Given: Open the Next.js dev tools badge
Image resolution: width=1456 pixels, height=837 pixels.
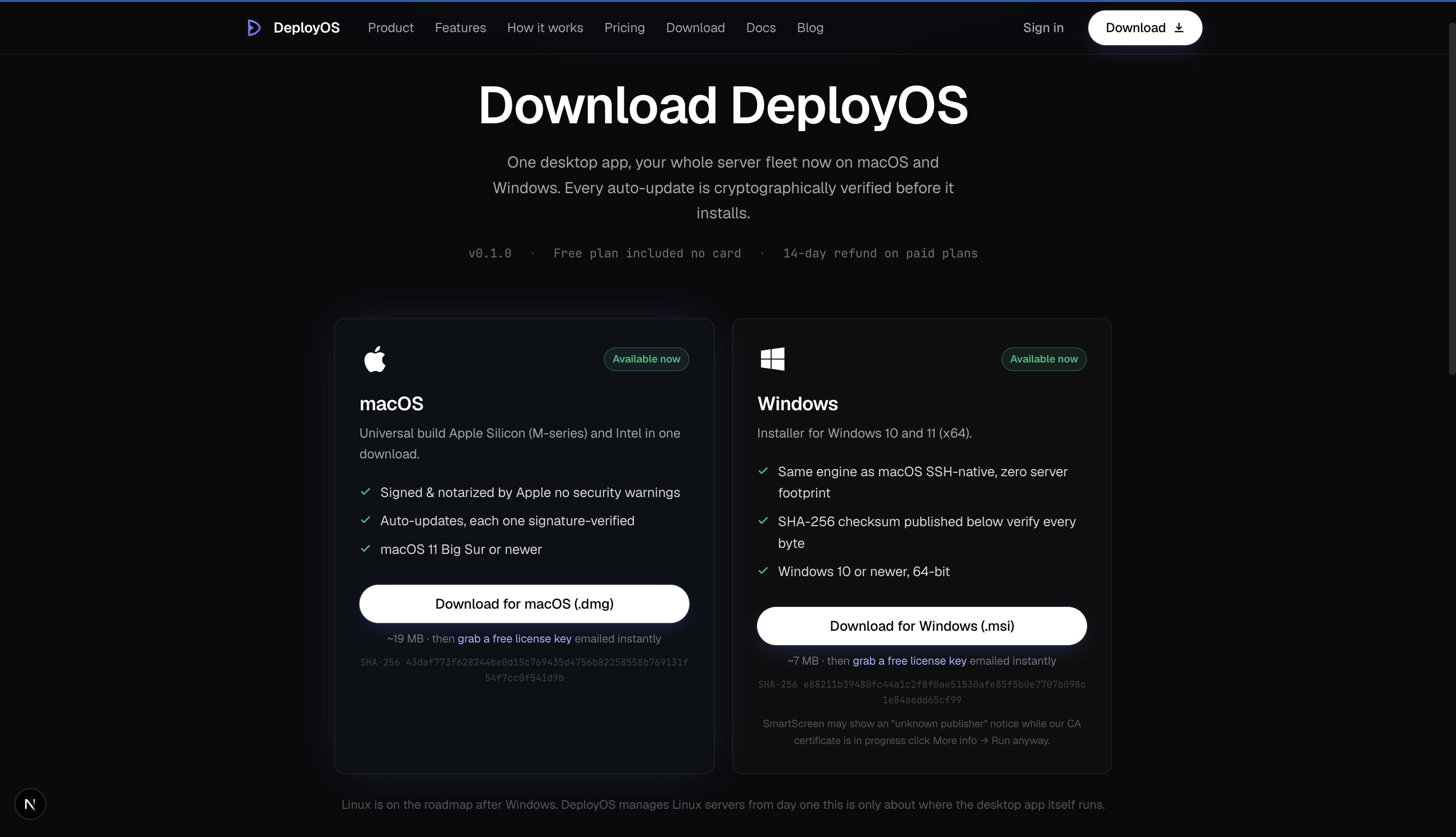Looking at the screenshot, I should (30, 804).
